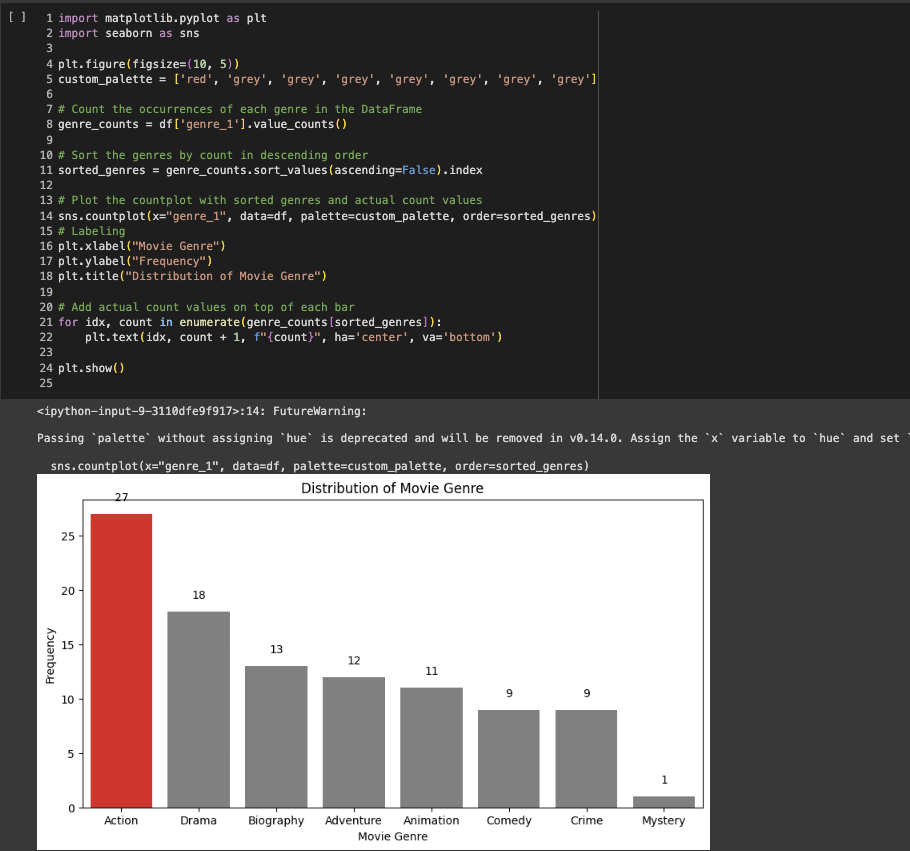Select the grey Drama bar
Image resolution: width=910 pixels, height=851 pixels.
(198, 709)
